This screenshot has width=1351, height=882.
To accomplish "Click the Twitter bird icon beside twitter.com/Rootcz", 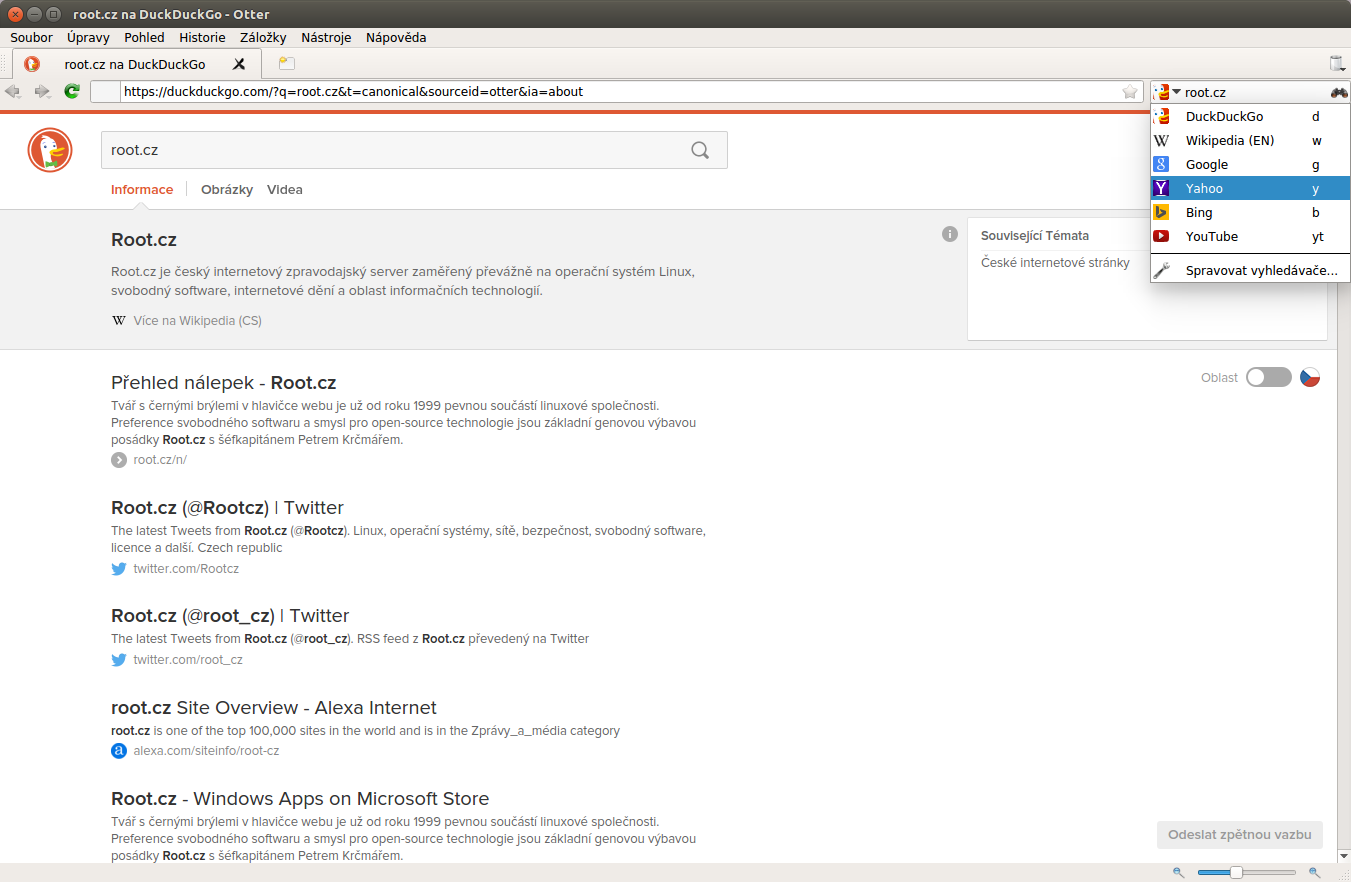I will click(x=119, y=569).
